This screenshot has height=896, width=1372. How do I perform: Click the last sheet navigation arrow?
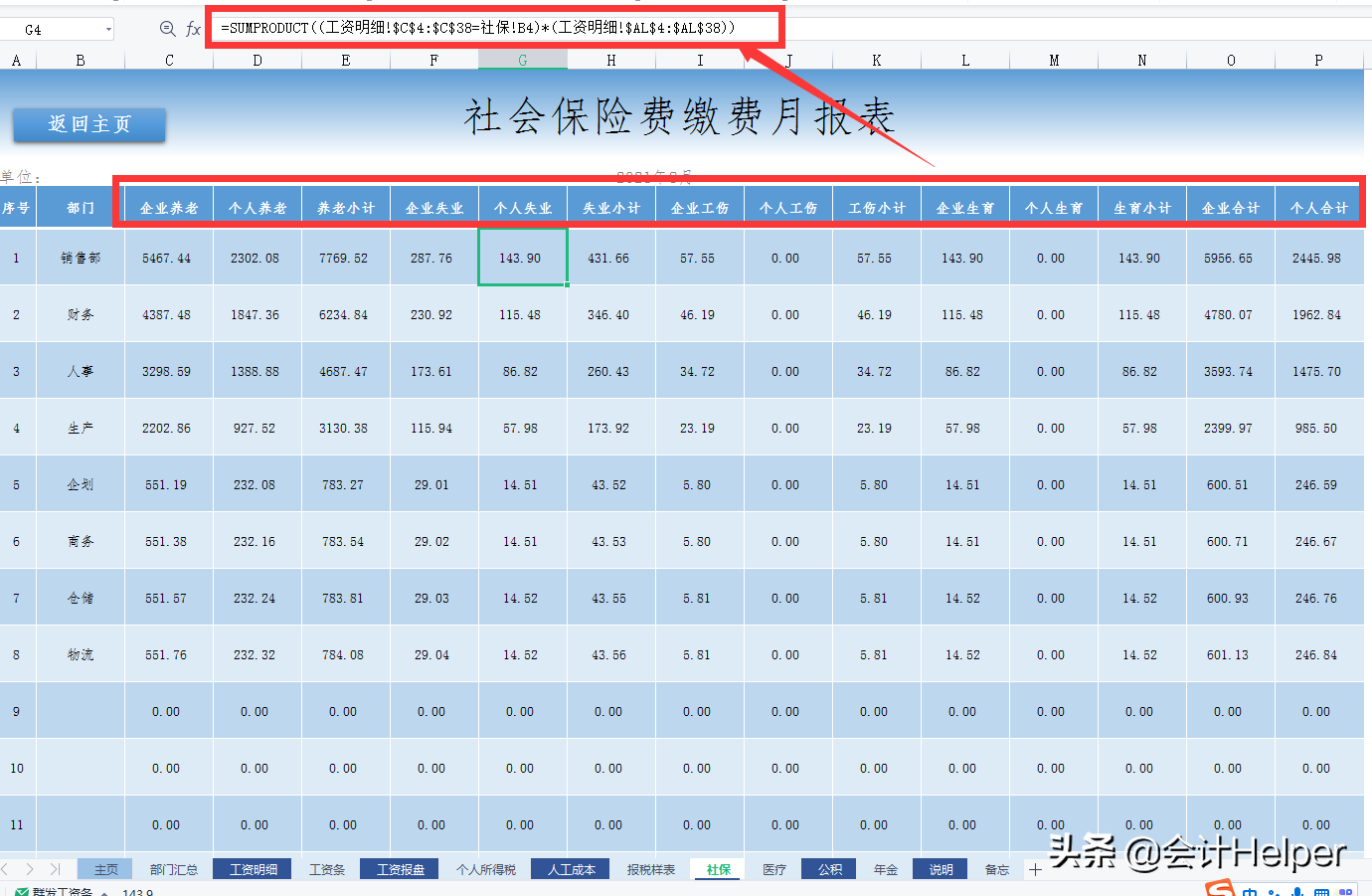coord(57,868)
